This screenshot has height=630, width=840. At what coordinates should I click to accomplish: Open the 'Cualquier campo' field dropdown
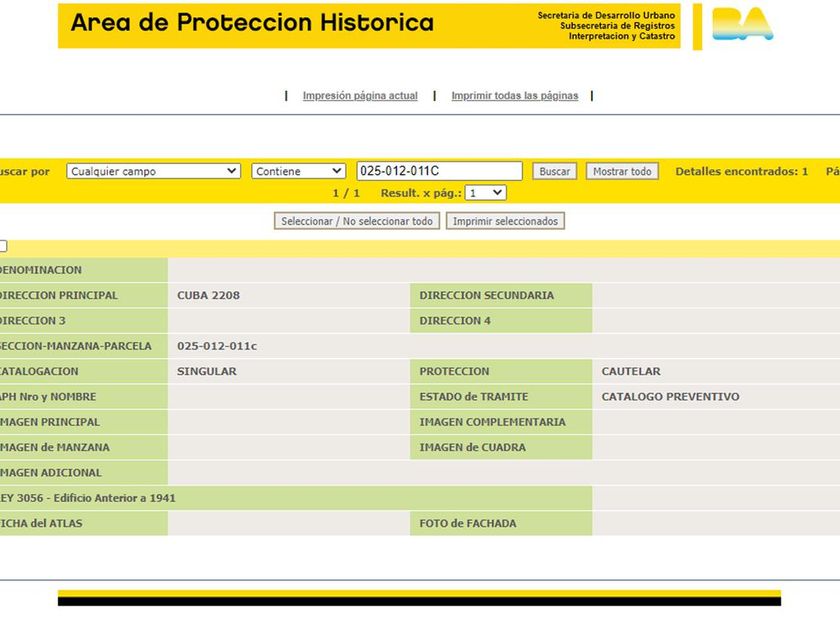[153, 171]
